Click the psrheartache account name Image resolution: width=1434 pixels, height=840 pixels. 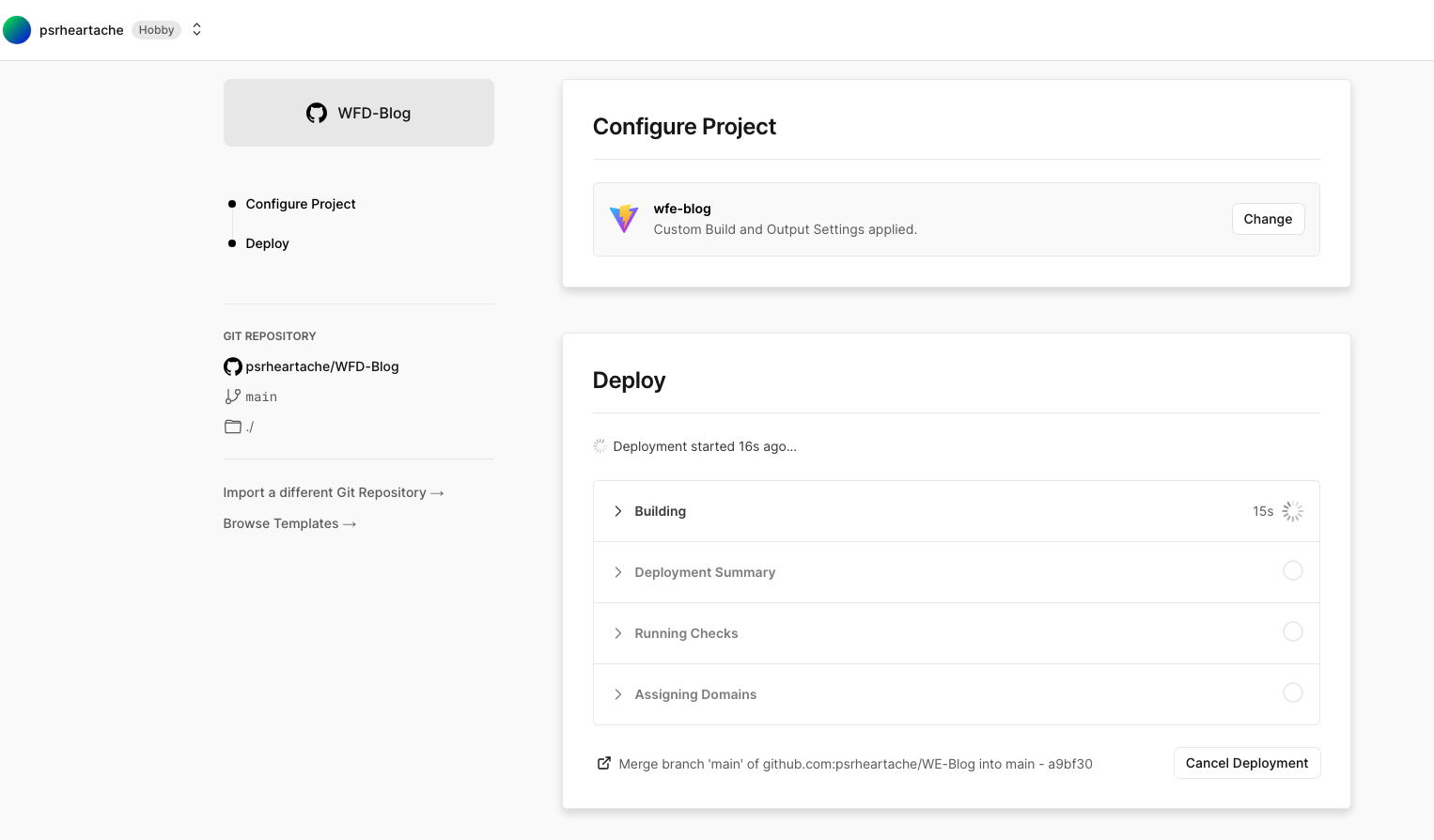point(81,30)
